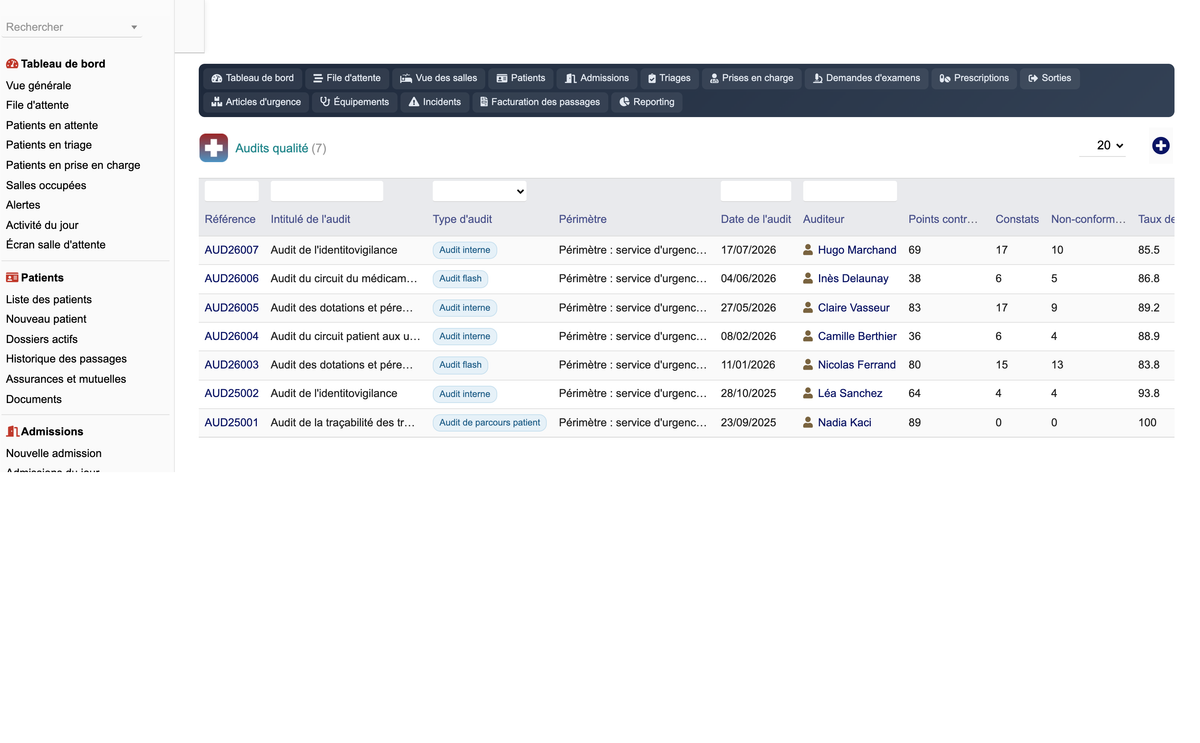Open Liste des patients in sidebar

(49, 299)
